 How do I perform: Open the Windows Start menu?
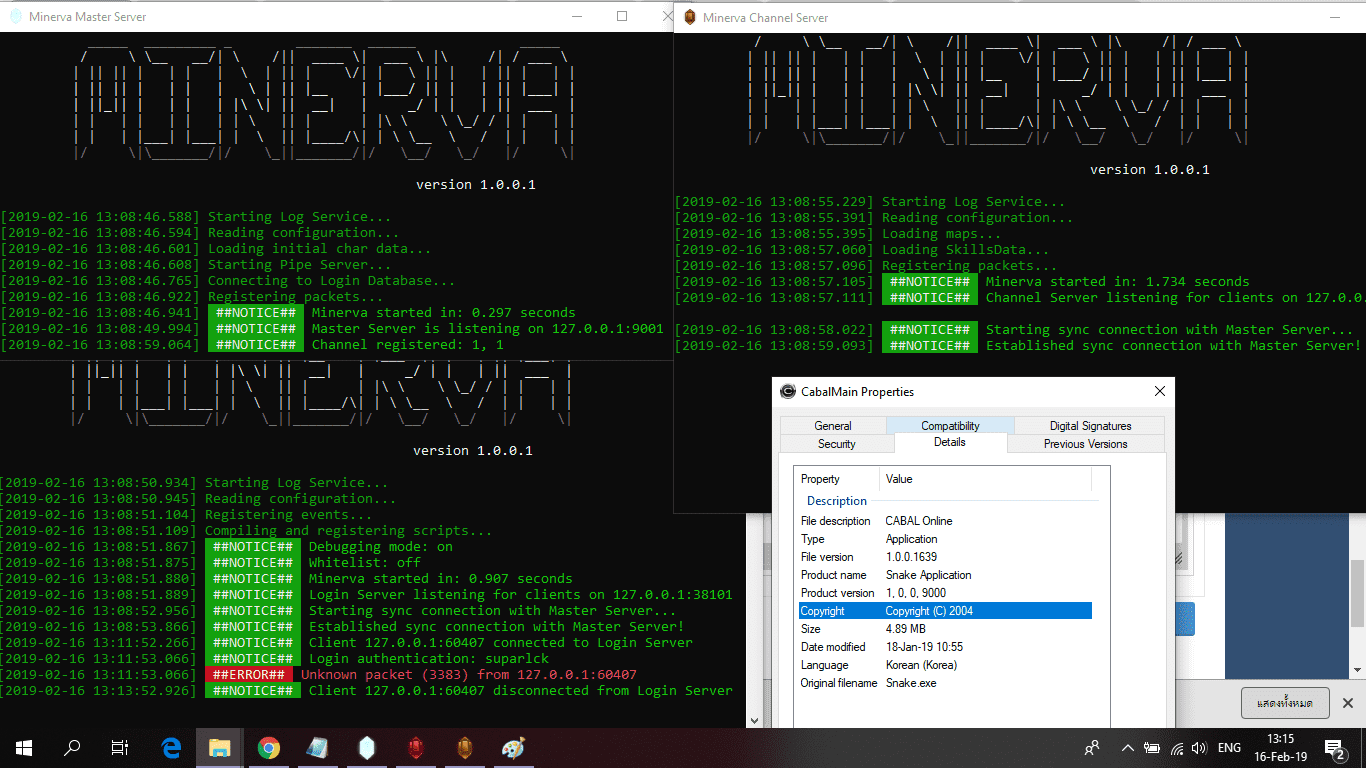[x=24, y=747]
